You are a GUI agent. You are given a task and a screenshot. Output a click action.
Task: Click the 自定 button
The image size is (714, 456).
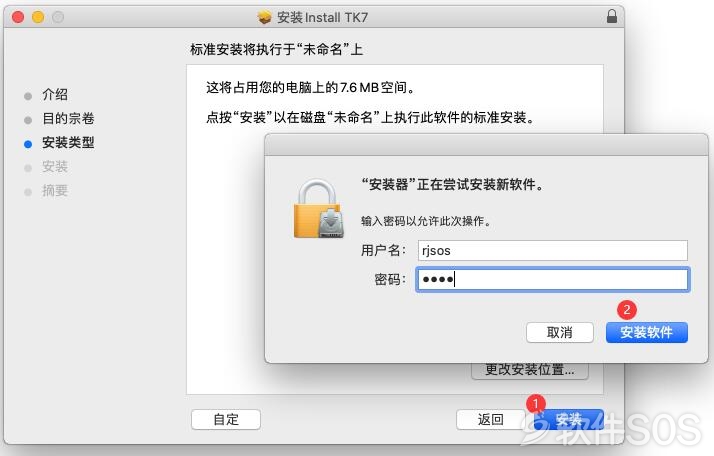226,419
